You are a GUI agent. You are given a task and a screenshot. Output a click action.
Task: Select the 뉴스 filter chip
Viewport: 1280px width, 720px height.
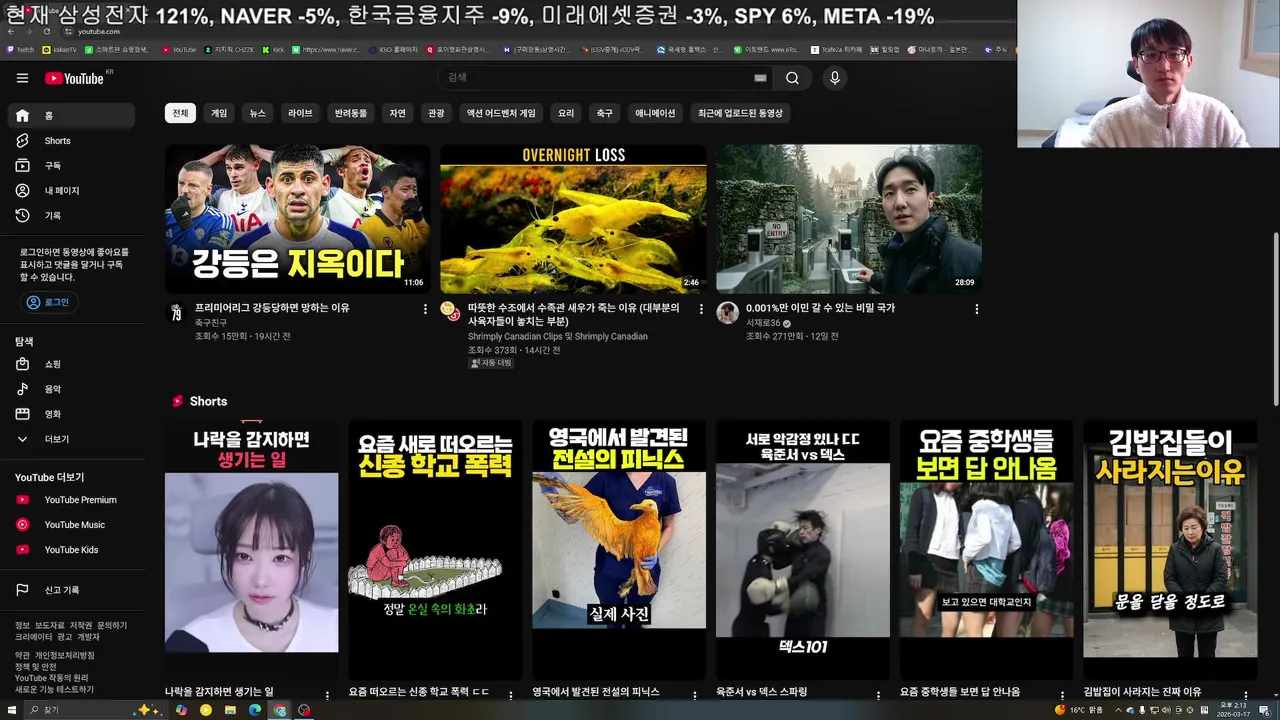click(258, 113)
